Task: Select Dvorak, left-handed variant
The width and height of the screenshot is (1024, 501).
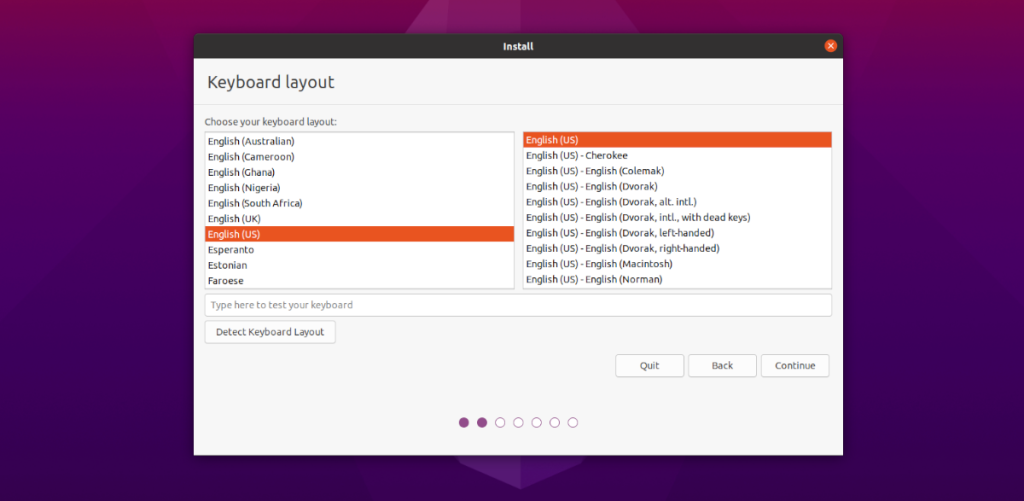Action: click(677, 233)
